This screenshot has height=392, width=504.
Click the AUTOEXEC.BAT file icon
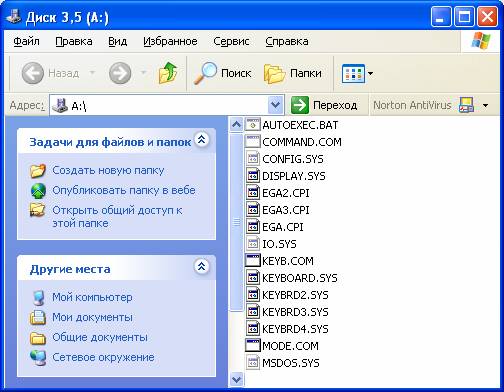(252, 125)
